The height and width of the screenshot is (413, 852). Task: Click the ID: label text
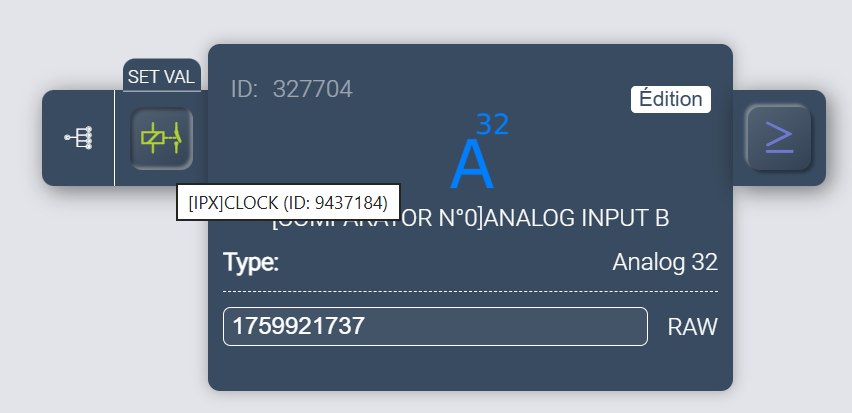tap(245, 89)
